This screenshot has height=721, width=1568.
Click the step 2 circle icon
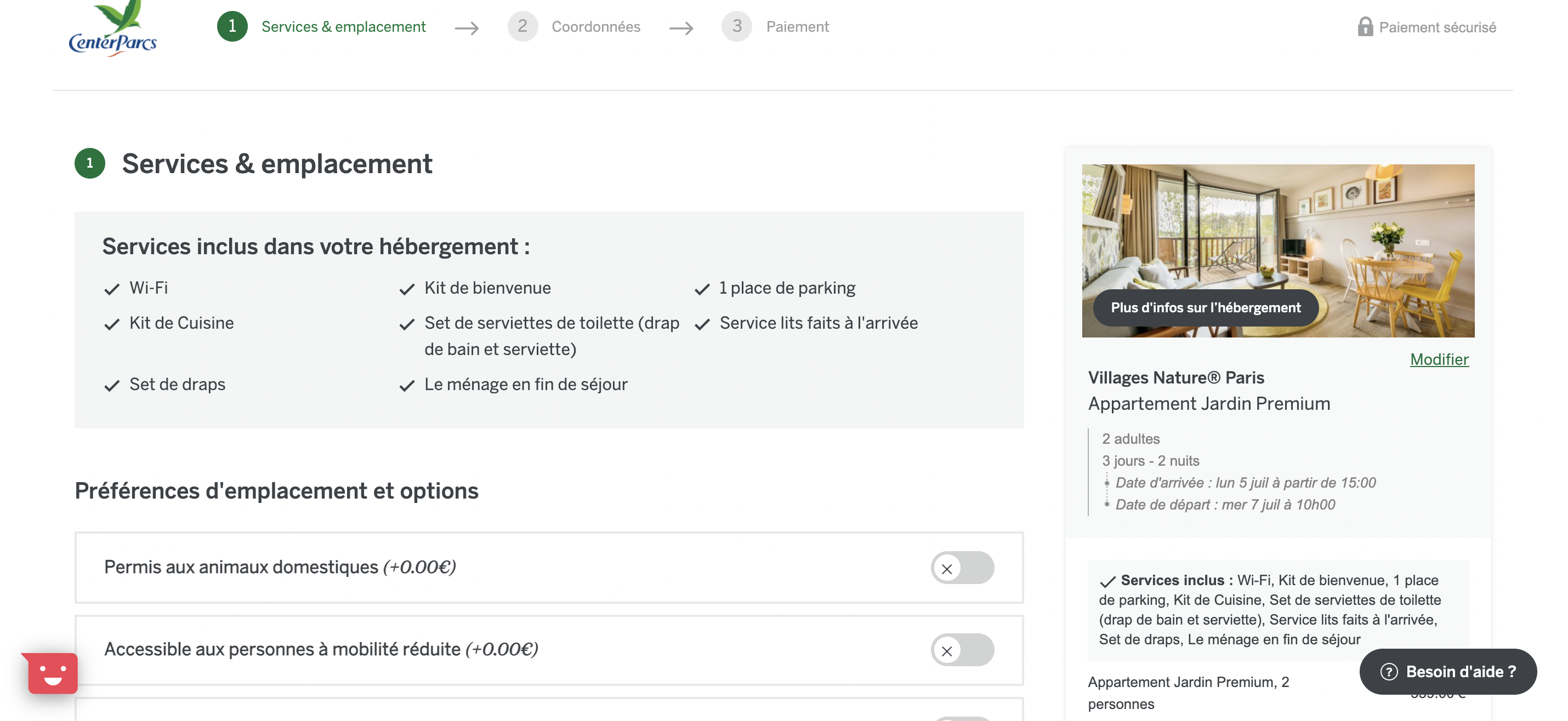pyautogui.click(x=522, y=26)
